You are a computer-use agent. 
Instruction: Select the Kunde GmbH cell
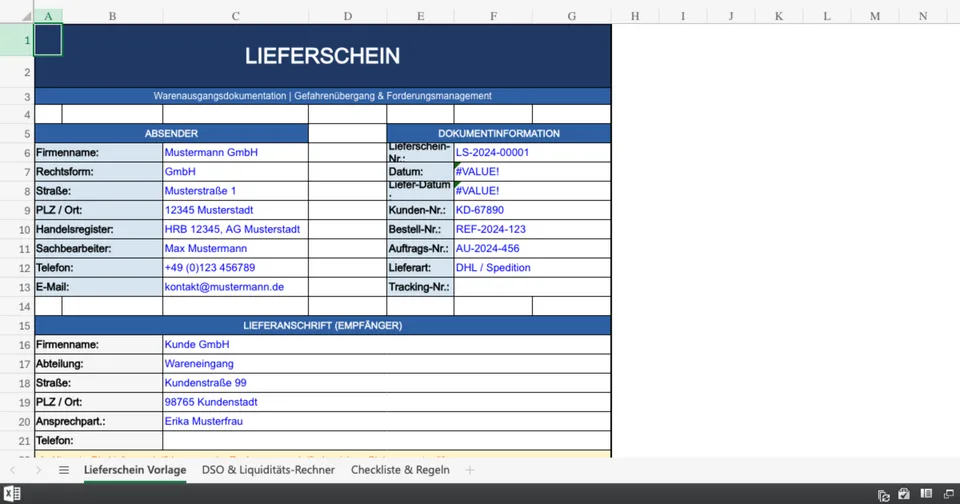coord(386,345)
